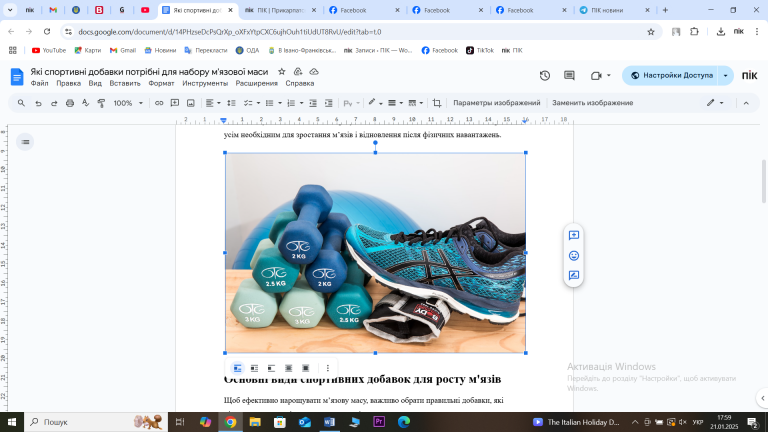This screenshot has height=432, width=768.
Task: Run spelling and grammar check
Action: 86,103
